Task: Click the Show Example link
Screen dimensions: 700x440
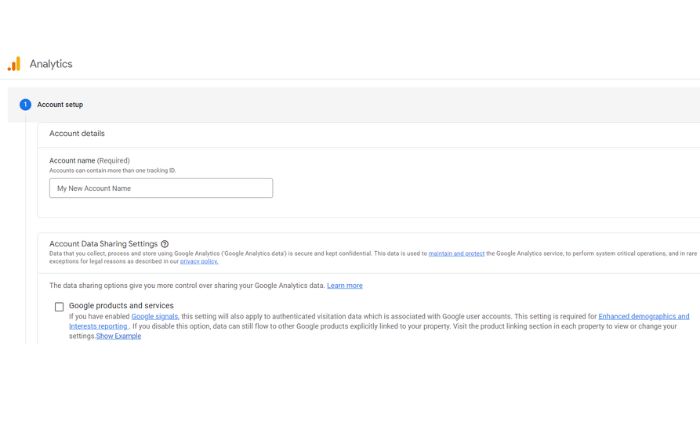Action: (118, 336)
